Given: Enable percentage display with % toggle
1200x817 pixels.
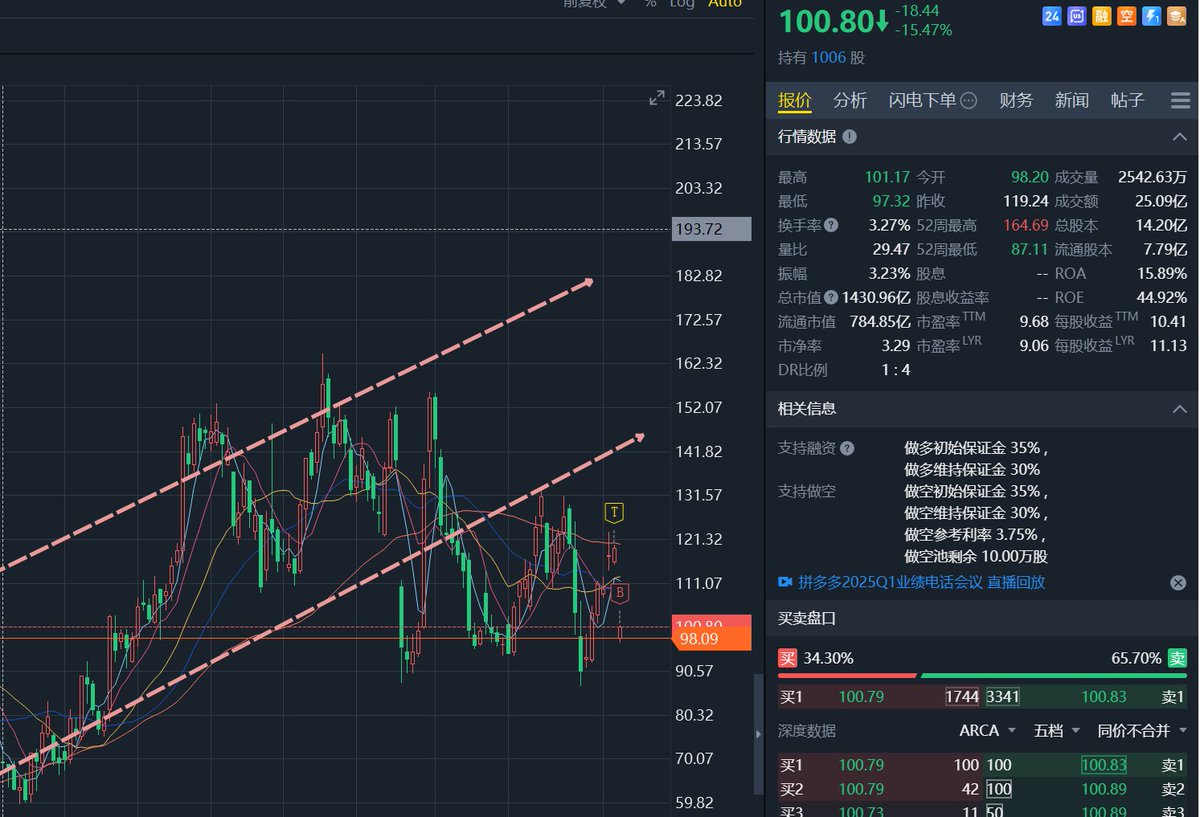Looking at the screenshot, I should pos(649,5).
